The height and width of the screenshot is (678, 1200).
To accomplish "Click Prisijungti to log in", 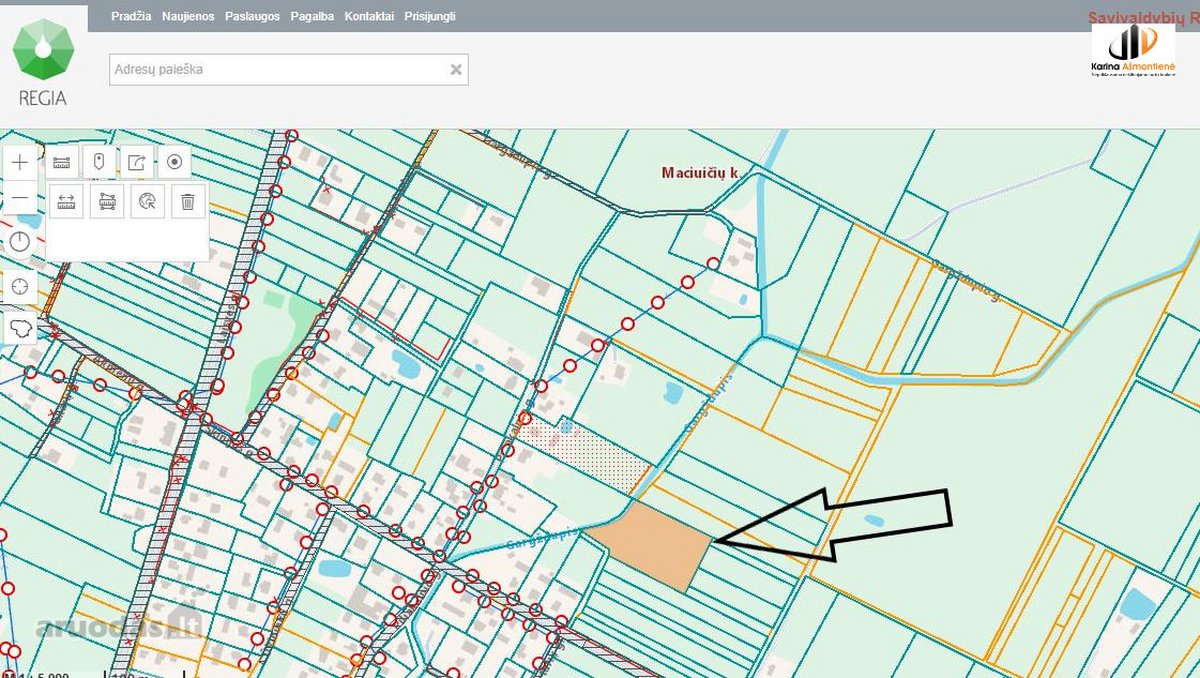I will (x=430, y=16).
